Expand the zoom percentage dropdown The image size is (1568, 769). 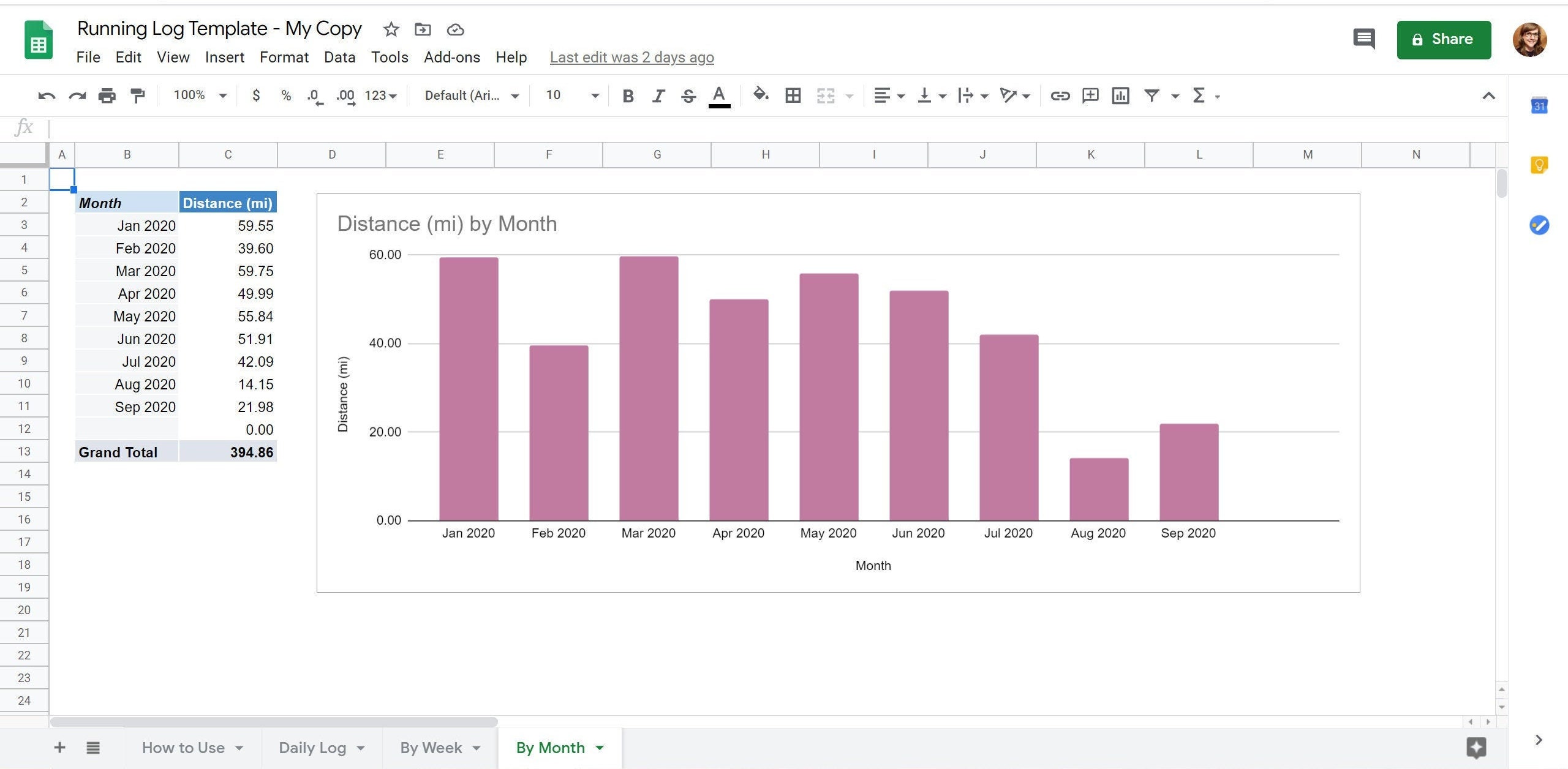223,96
